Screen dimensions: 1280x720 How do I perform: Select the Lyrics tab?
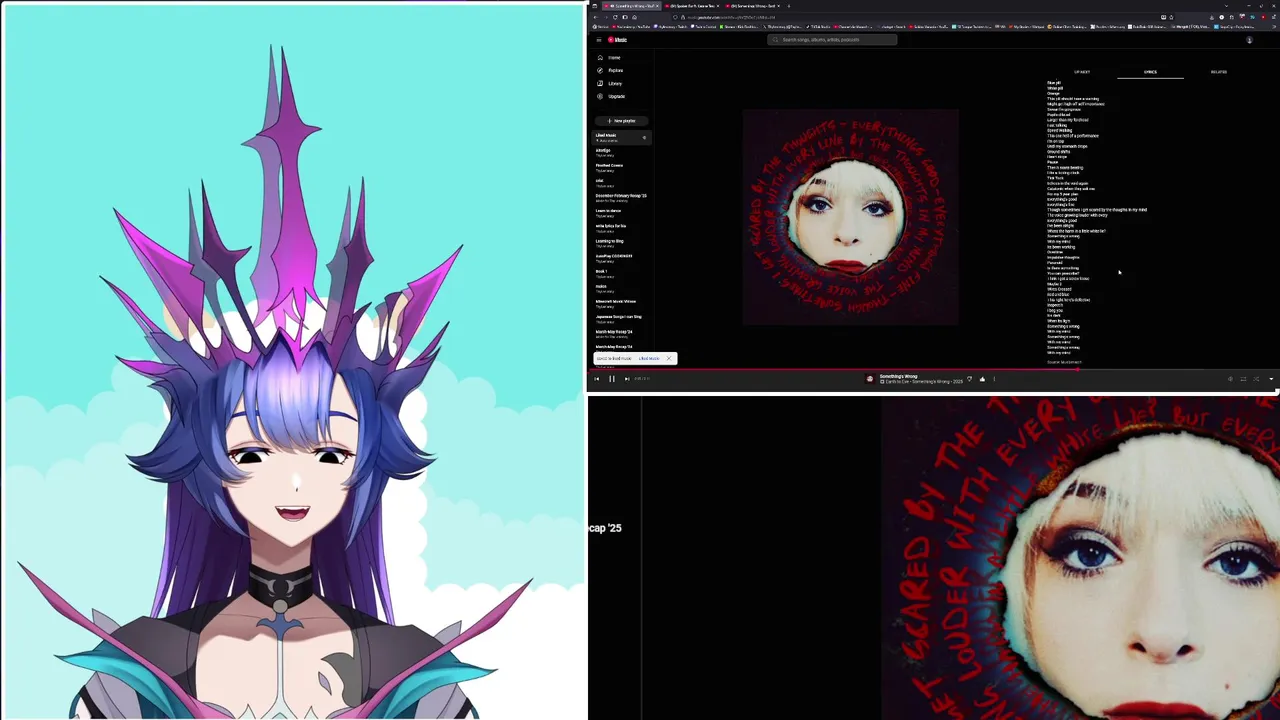[1150, 72]
